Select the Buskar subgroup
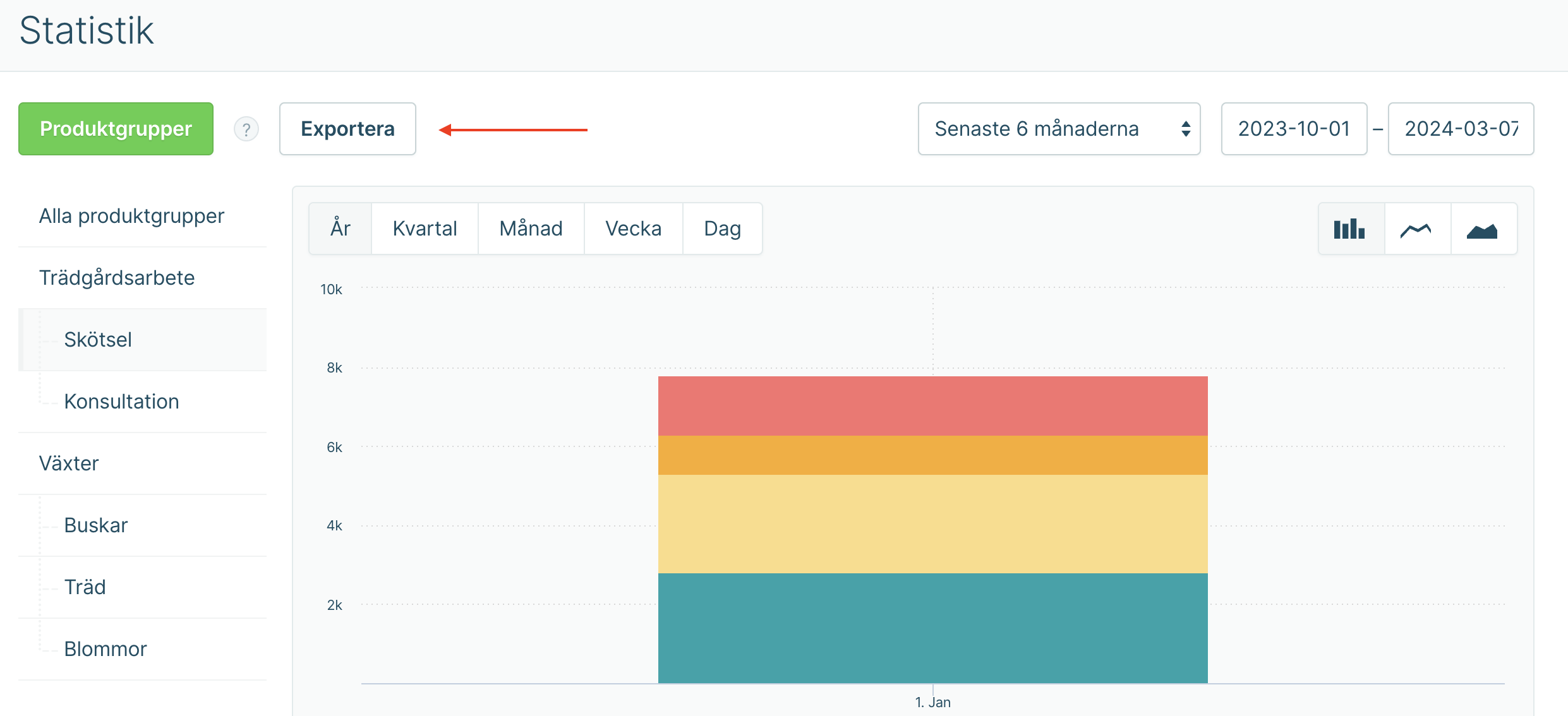 click(143, 525)
